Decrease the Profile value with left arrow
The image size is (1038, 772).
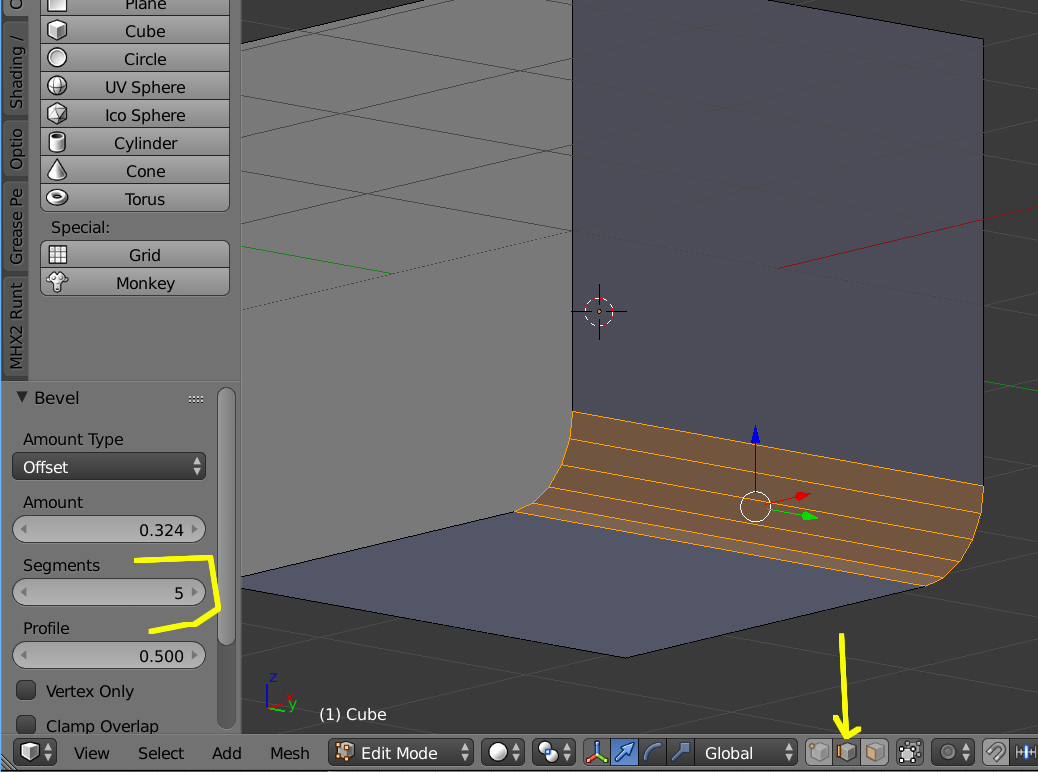pyautogui.click(x=24, y=655)
